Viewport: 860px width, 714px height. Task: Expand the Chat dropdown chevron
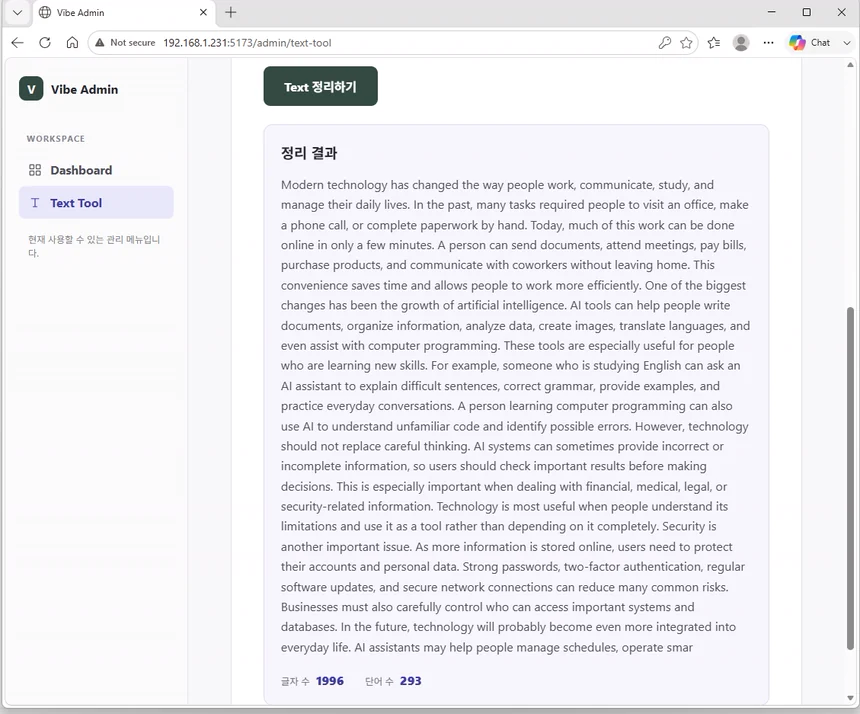847,43
